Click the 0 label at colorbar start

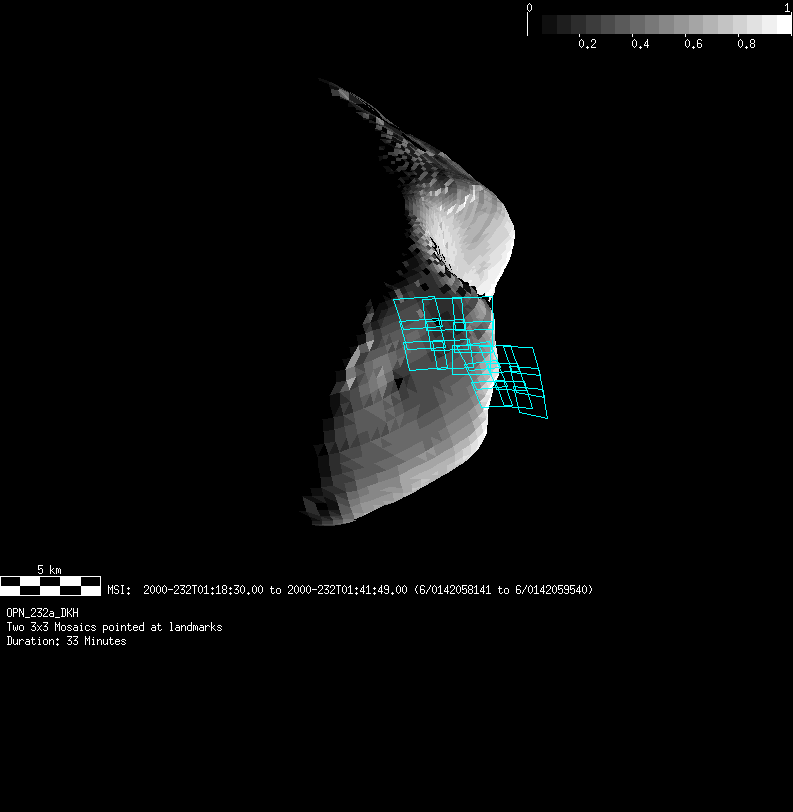pyautogui.click(x=529, y=7)
